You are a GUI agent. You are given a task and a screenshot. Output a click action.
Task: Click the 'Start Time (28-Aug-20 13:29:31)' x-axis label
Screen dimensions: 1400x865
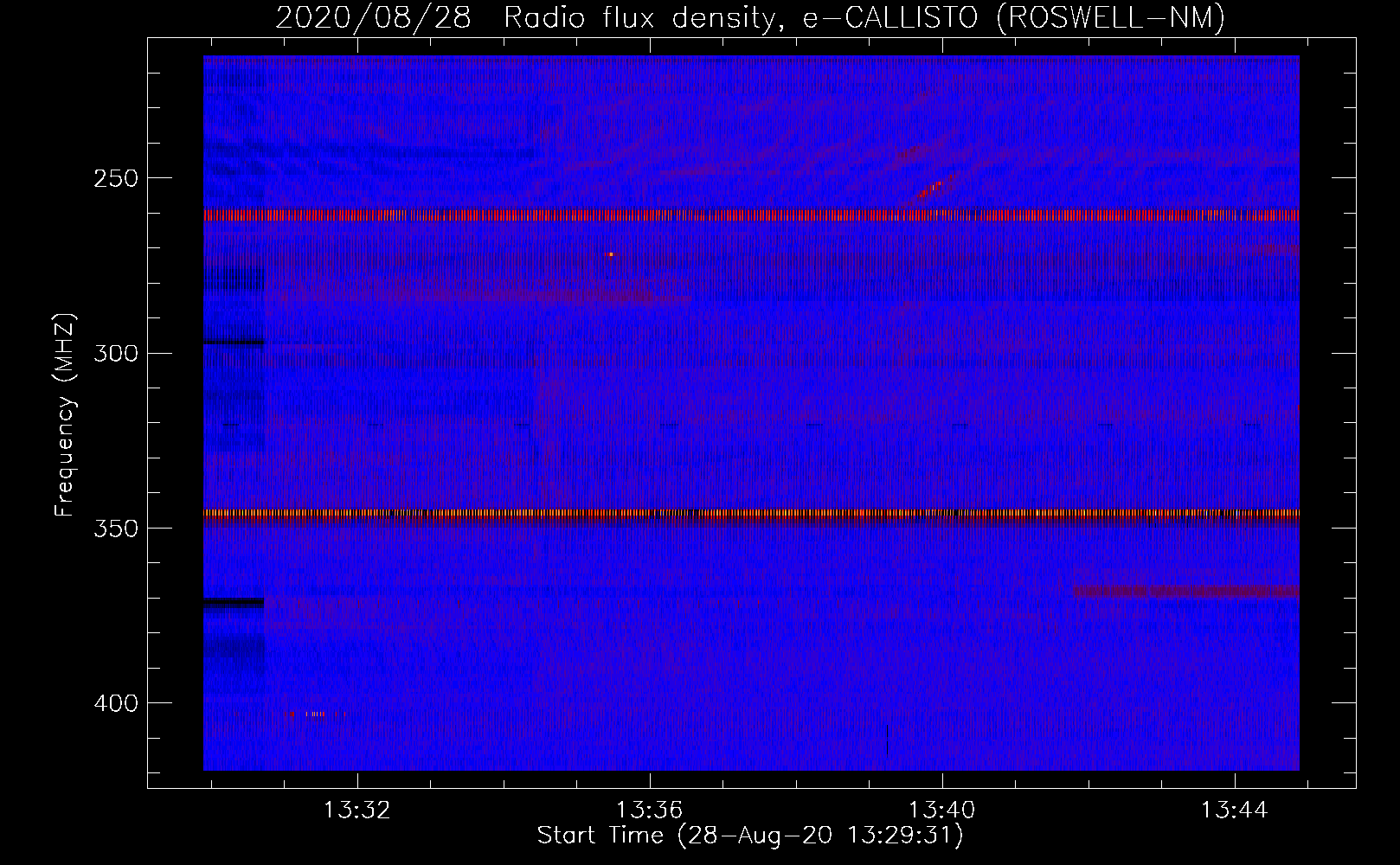[750, 836]
